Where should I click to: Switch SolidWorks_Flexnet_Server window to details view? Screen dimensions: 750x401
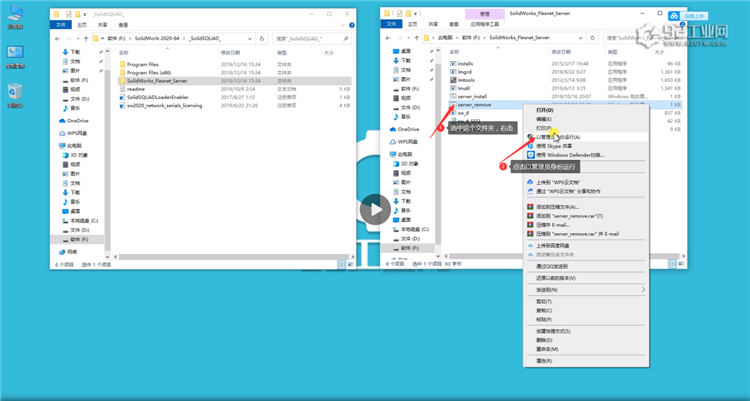(x=673, y=264)
